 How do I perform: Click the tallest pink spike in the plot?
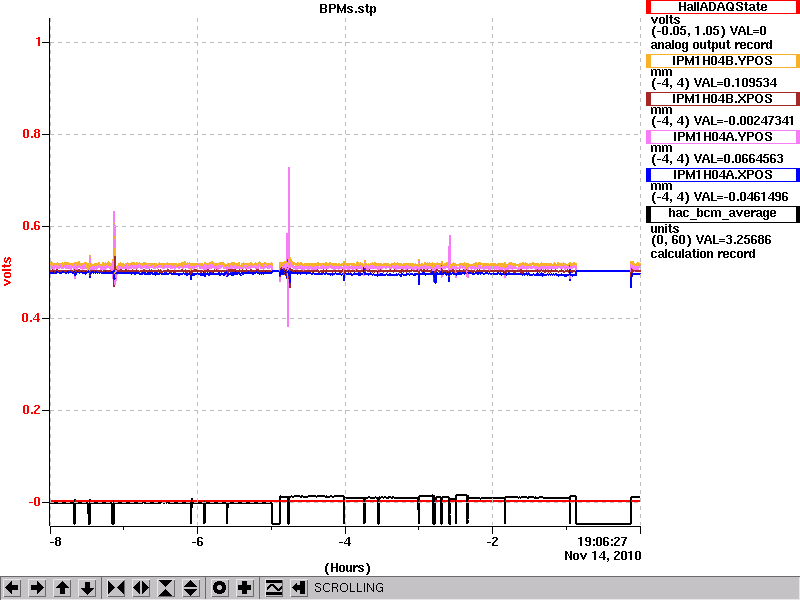289,214
